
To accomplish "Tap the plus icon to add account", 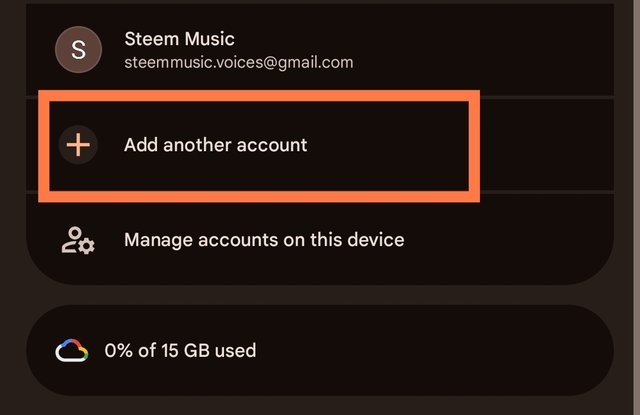I will tap(78, 145).
